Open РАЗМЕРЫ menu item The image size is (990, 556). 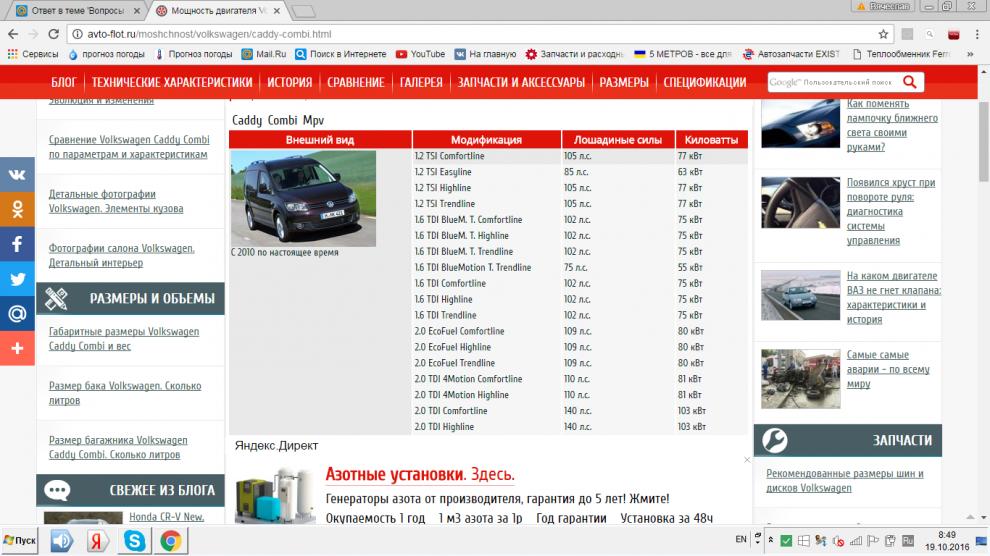point(624,83)
